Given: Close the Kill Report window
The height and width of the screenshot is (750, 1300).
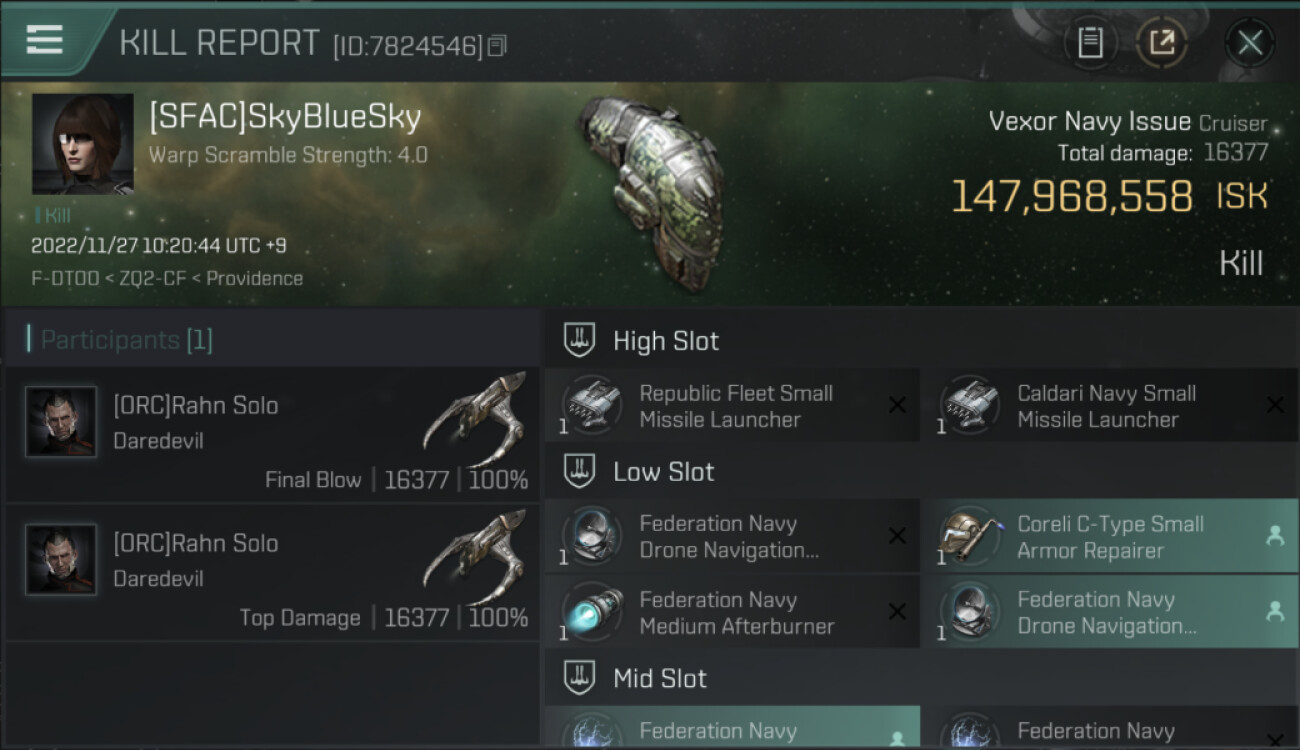Looking at the screenshot, I should coord(1250,43).
